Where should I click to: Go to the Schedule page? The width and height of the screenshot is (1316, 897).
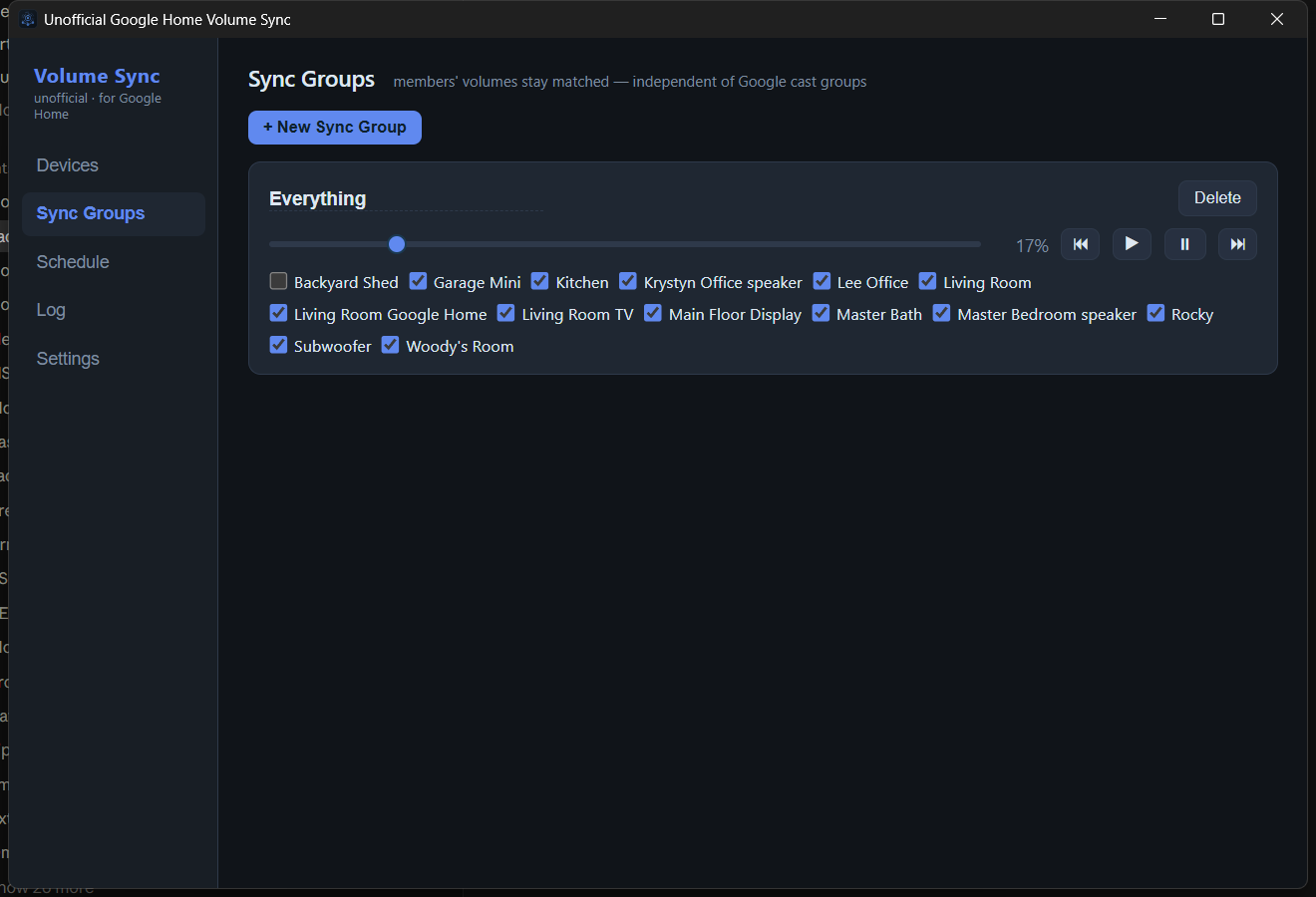[114, 262]
